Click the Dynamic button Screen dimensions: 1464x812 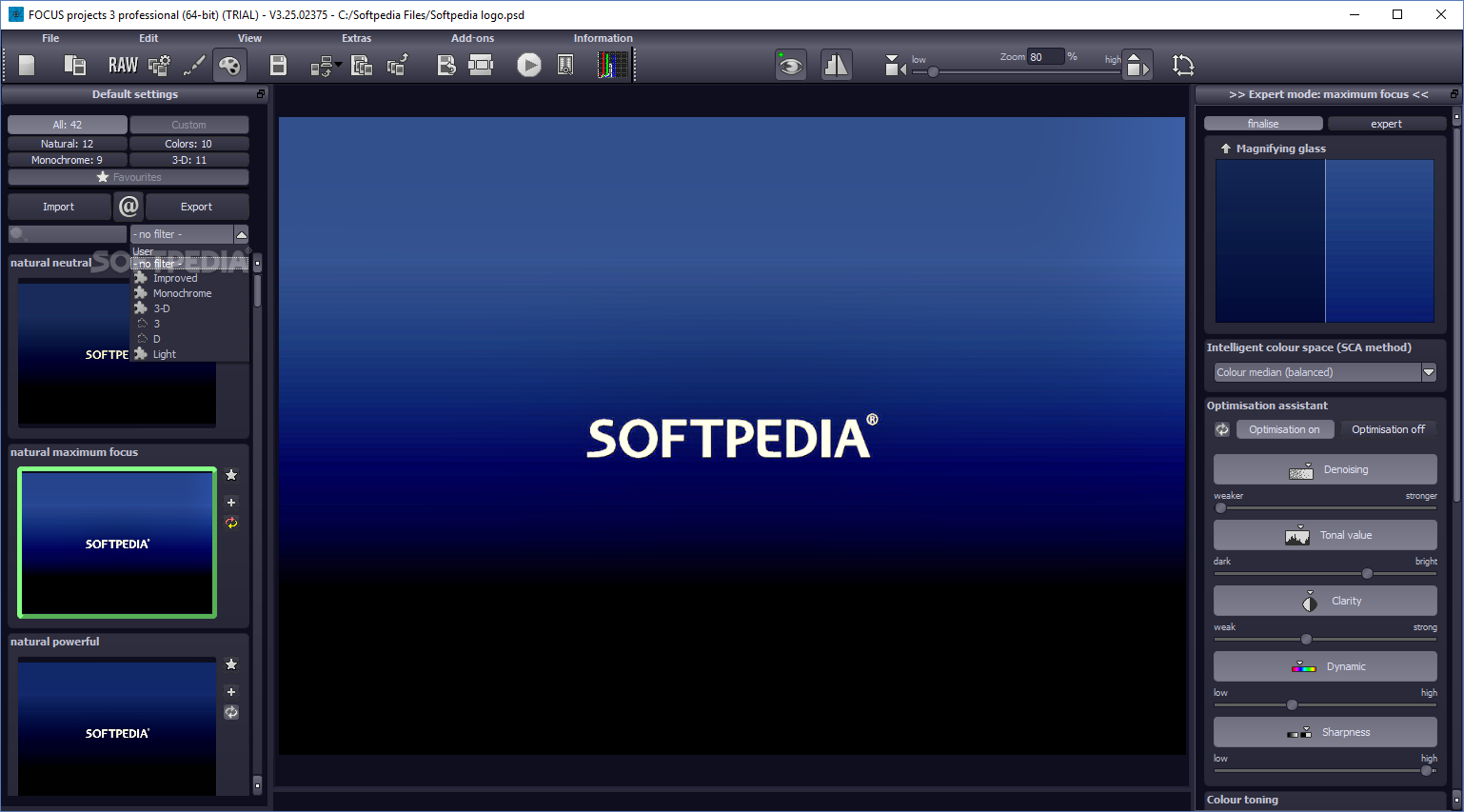tap(1325, 666)
